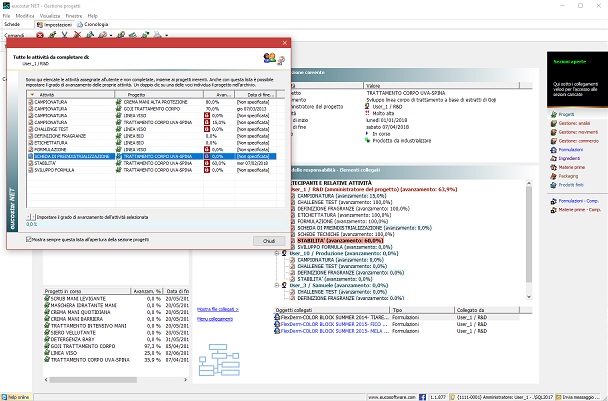Screen dimensions: 608x401
Task: Sort the dialog list by Avan... column
Action: [219, 95]
